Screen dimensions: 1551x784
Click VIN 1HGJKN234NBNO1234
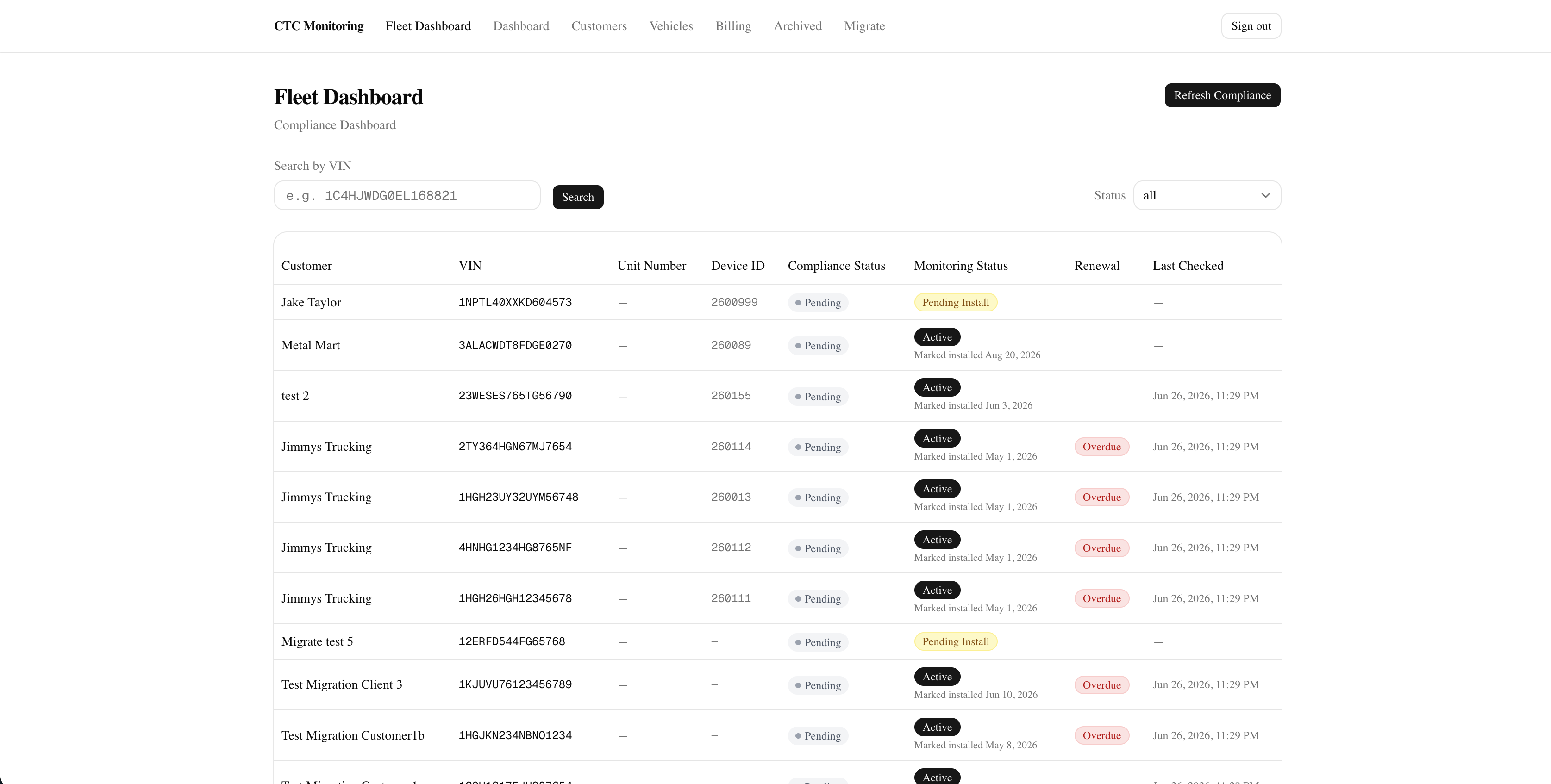click(515, 735)
